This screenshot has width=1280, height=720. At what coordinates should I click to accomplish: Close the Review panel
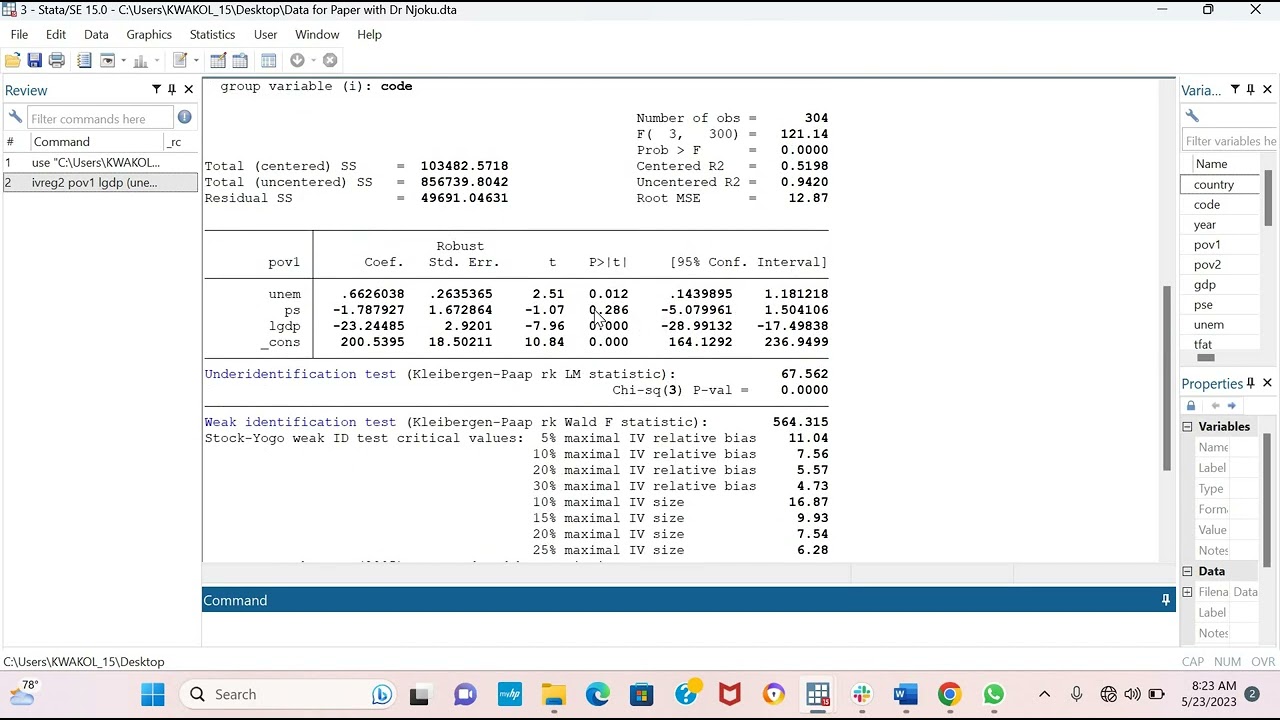point(188,90)
